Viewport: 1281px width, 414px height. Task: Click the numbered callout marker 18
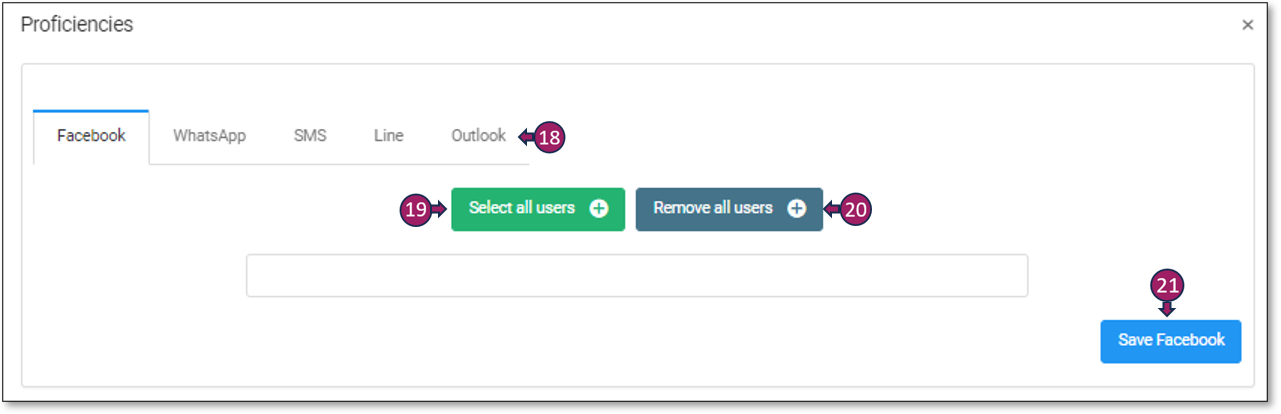(549, 138)
